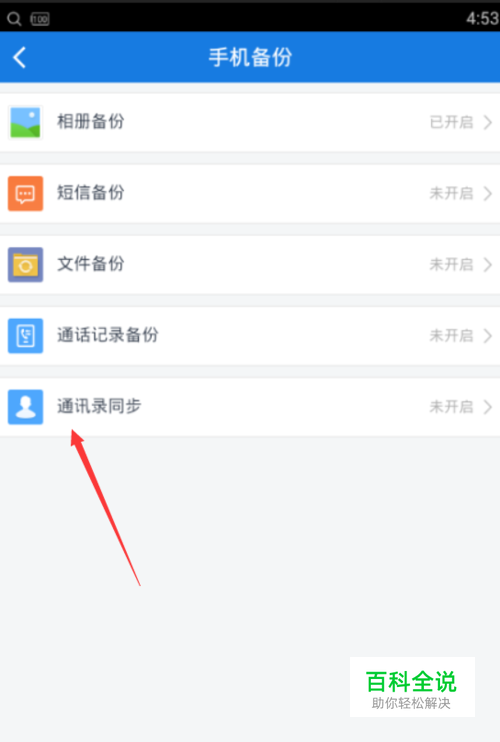
Task: Tap the search icon in status bar
Action: click(14, 19)
